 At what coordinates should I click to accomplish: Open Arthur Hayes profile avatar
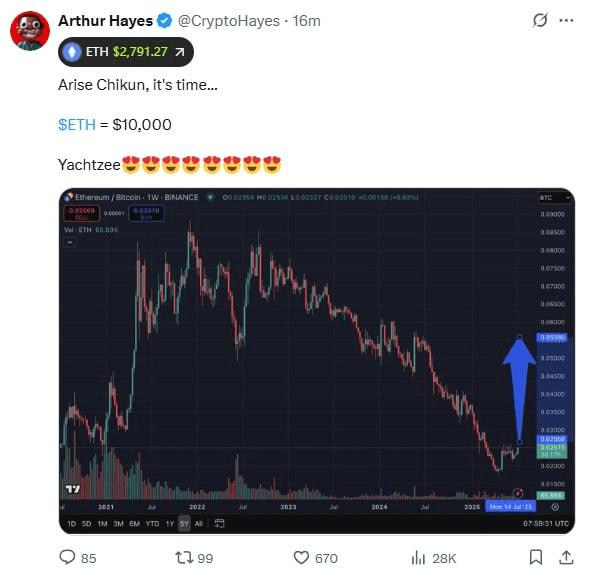click(30, 31)
